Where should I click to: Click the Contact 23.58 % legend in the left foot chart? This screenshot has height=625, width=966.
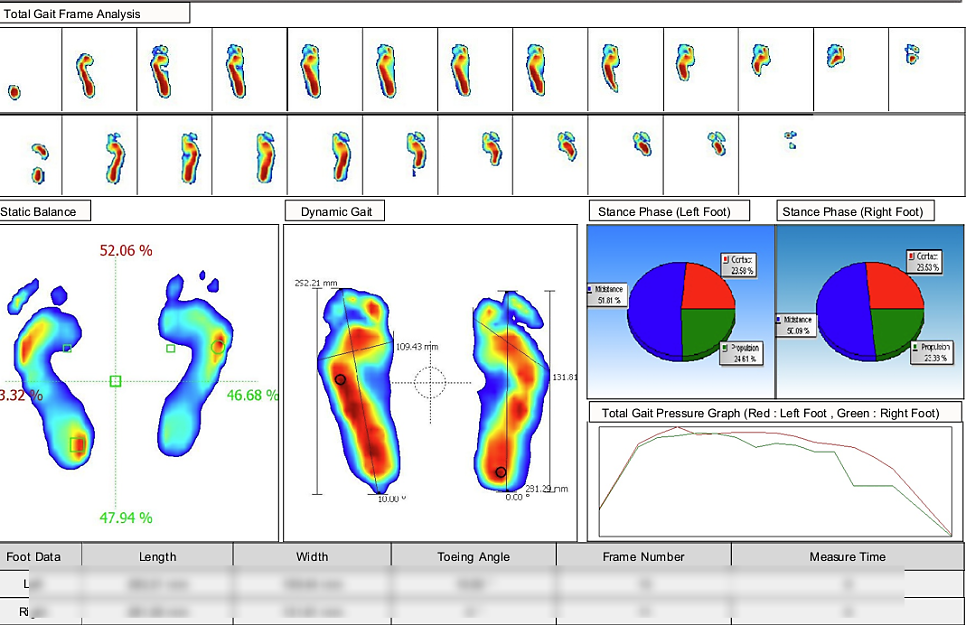[738, 265]
